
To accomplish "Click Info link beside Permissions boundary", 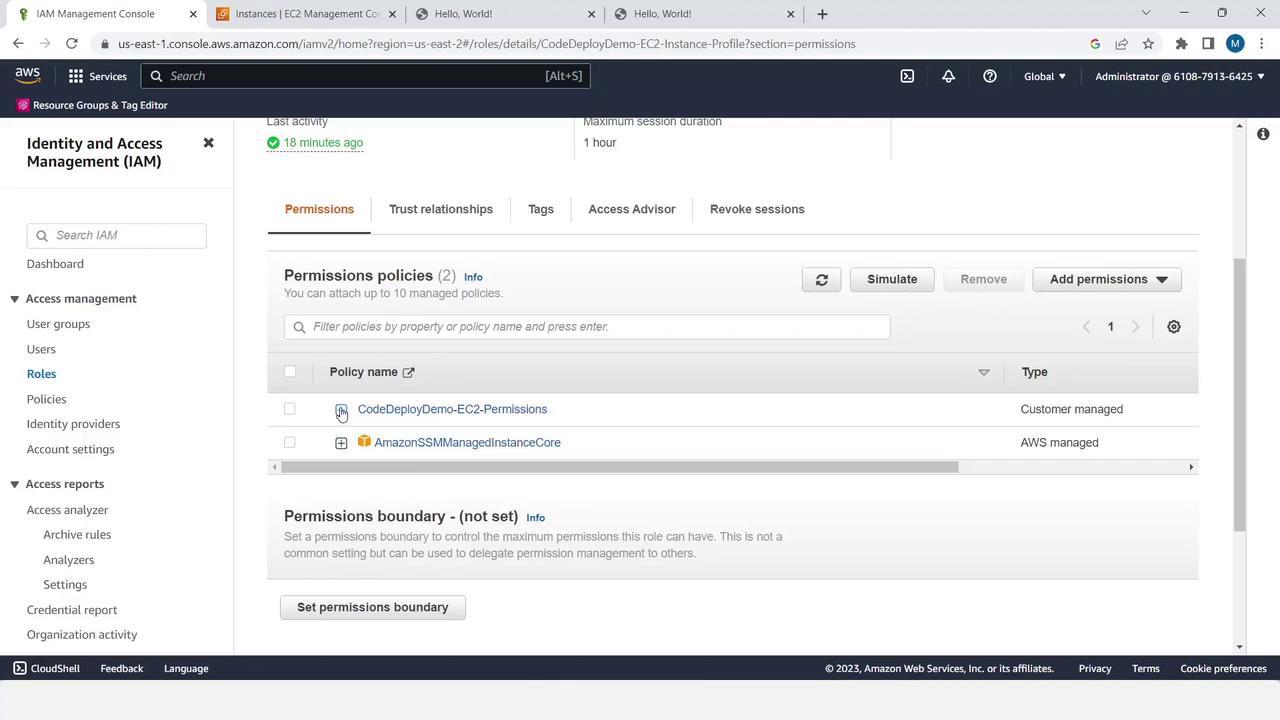I will (x=535, y=518).
